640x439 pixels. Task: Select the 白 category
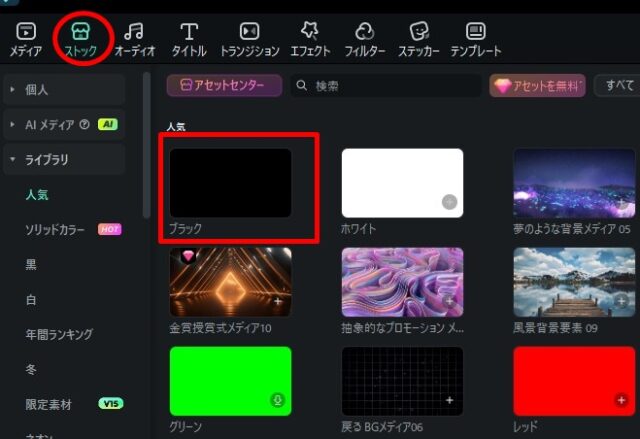point(31,299)
